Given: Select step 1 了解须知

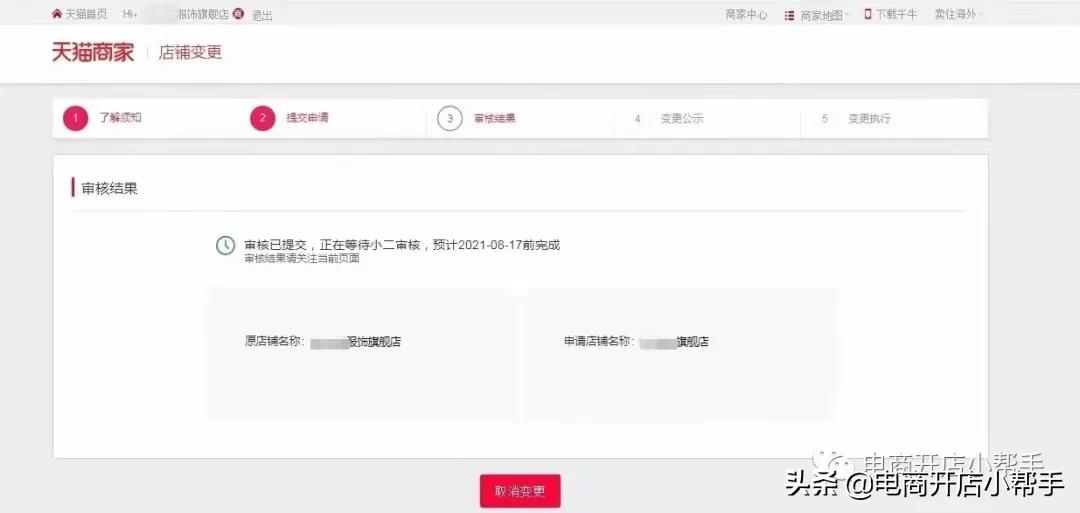Looking at the screenshot, I should pos(103,118).
